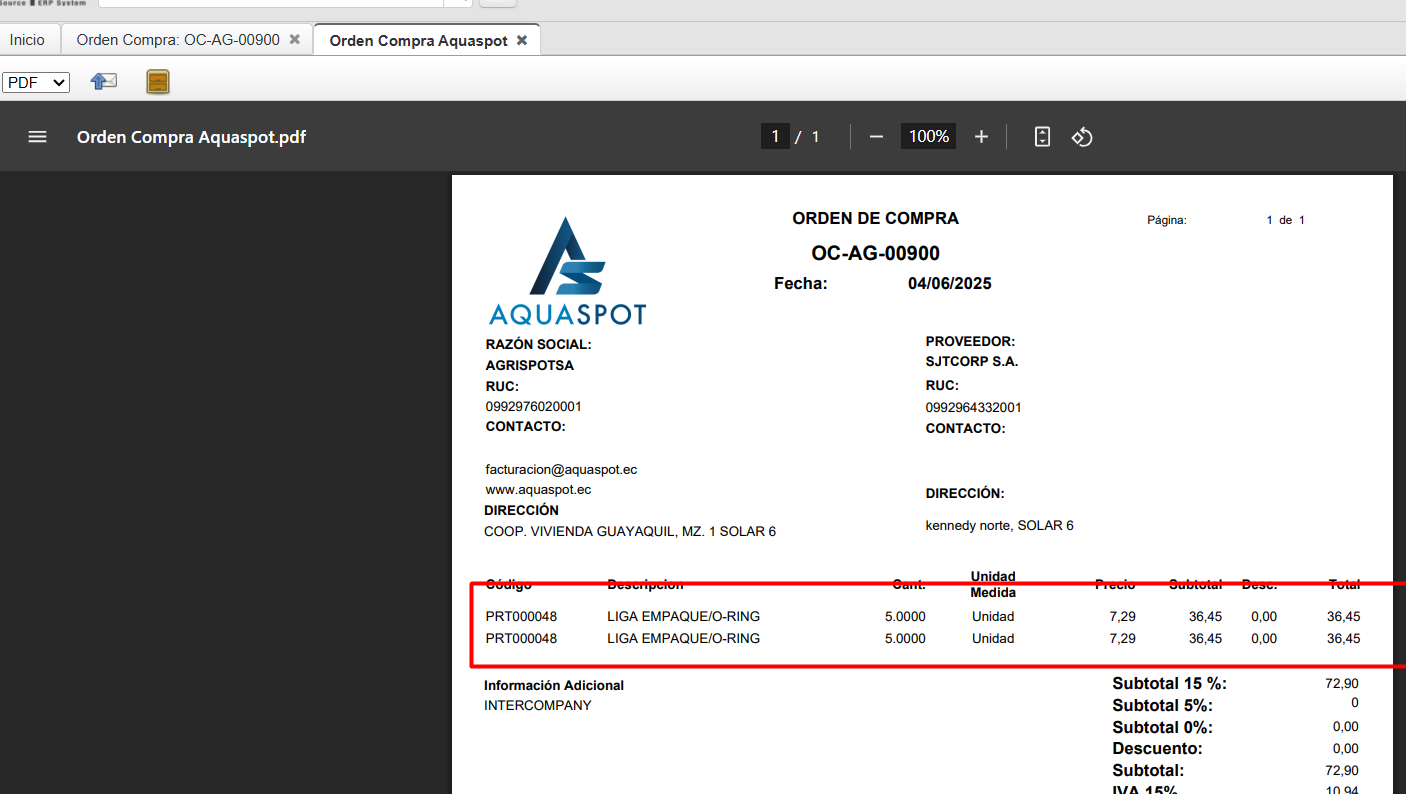This screenshot has height=794, width=1406.
Task: Click the facturacion@aquaspot.ec email text
Action: point(561,469)
